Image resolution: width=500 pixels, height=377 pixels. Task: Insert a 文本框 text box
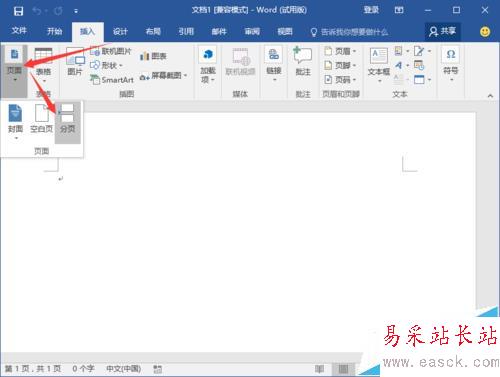click(x=379, y=65)
